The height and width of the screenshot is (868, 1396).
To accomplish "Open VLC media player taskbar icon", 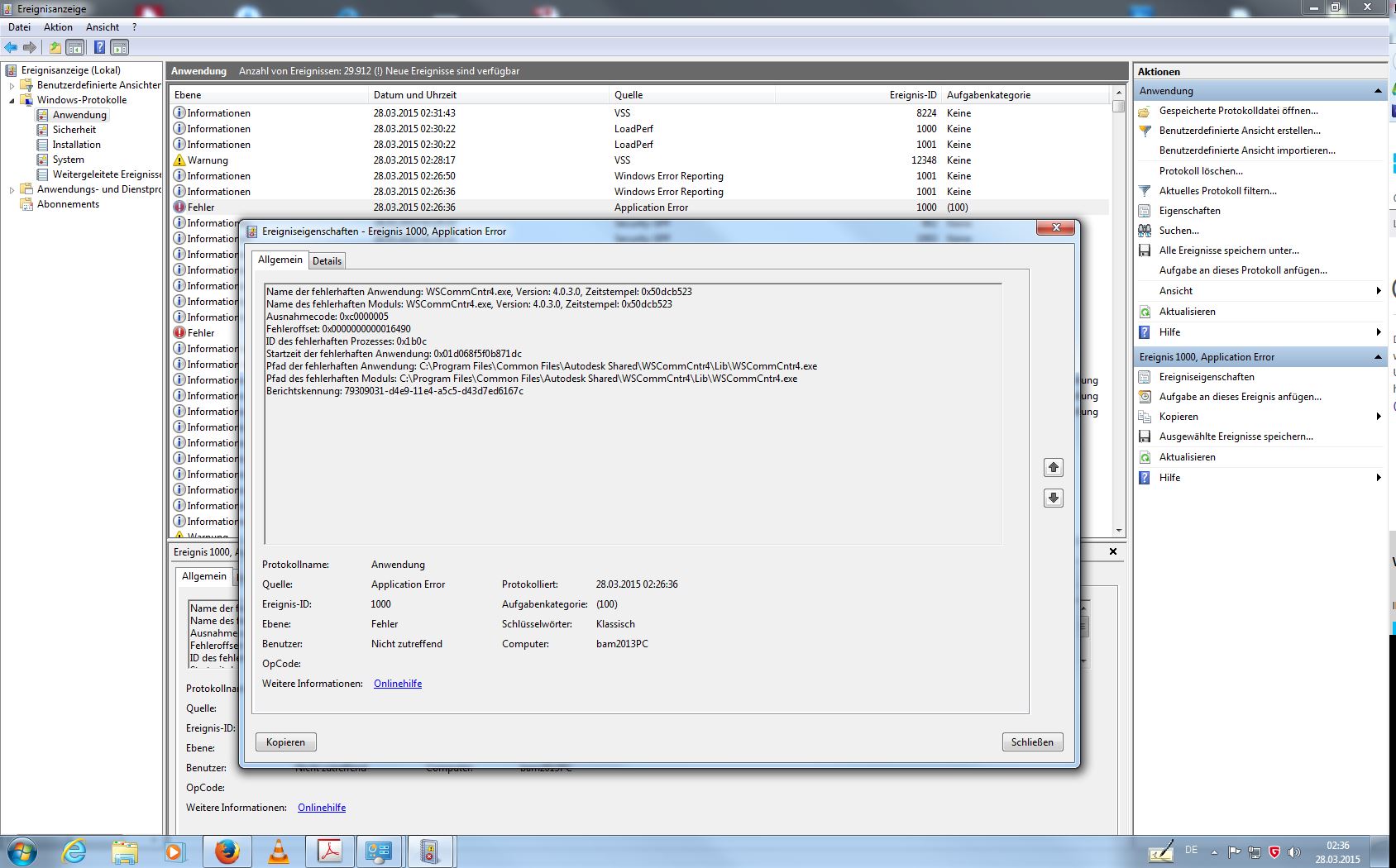I will click(x=279, y=851).
